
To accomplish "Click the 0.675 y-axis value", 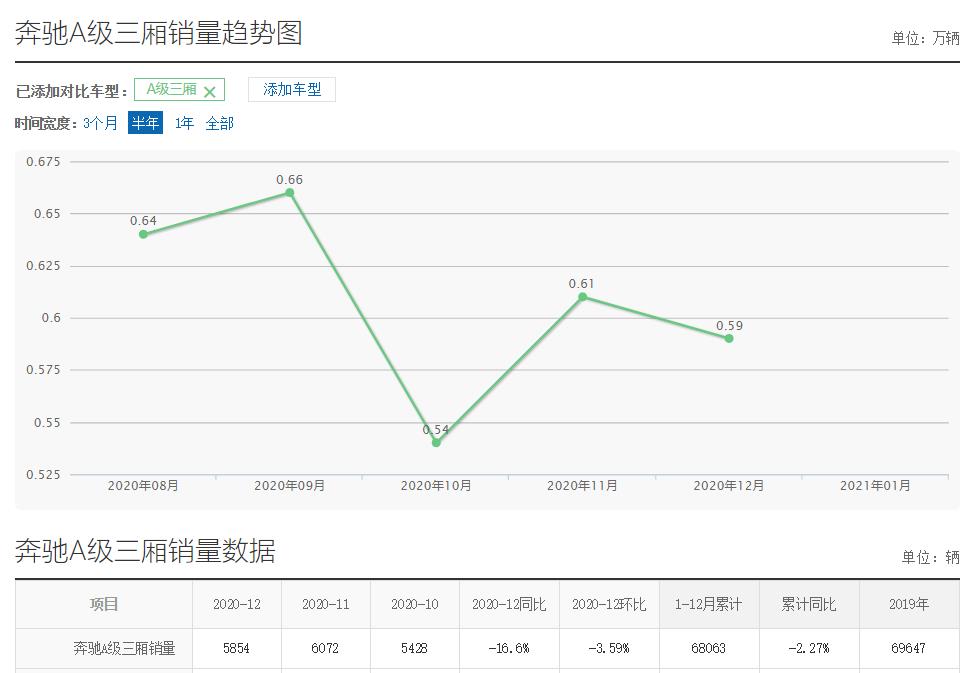I will point(44,162).
